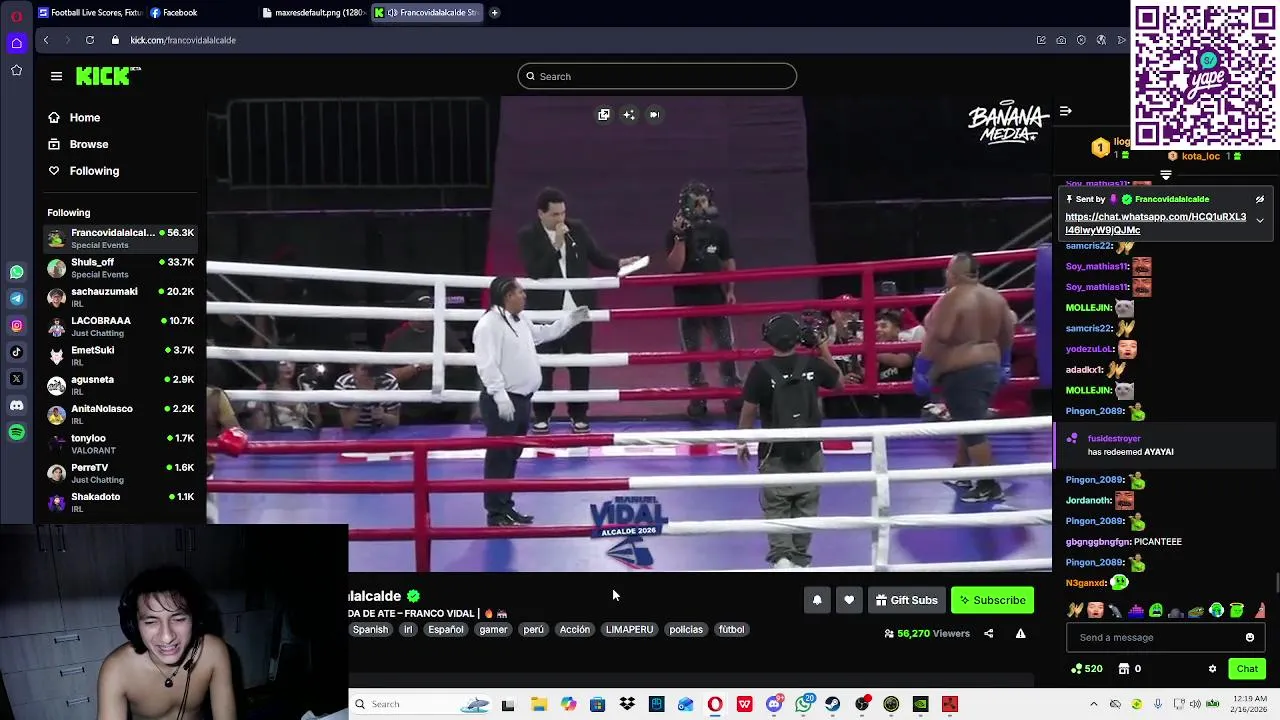Collapse chat panel with arrow icon
1280x720 pixels.
pyautogui.click(x=1065, y=111)
